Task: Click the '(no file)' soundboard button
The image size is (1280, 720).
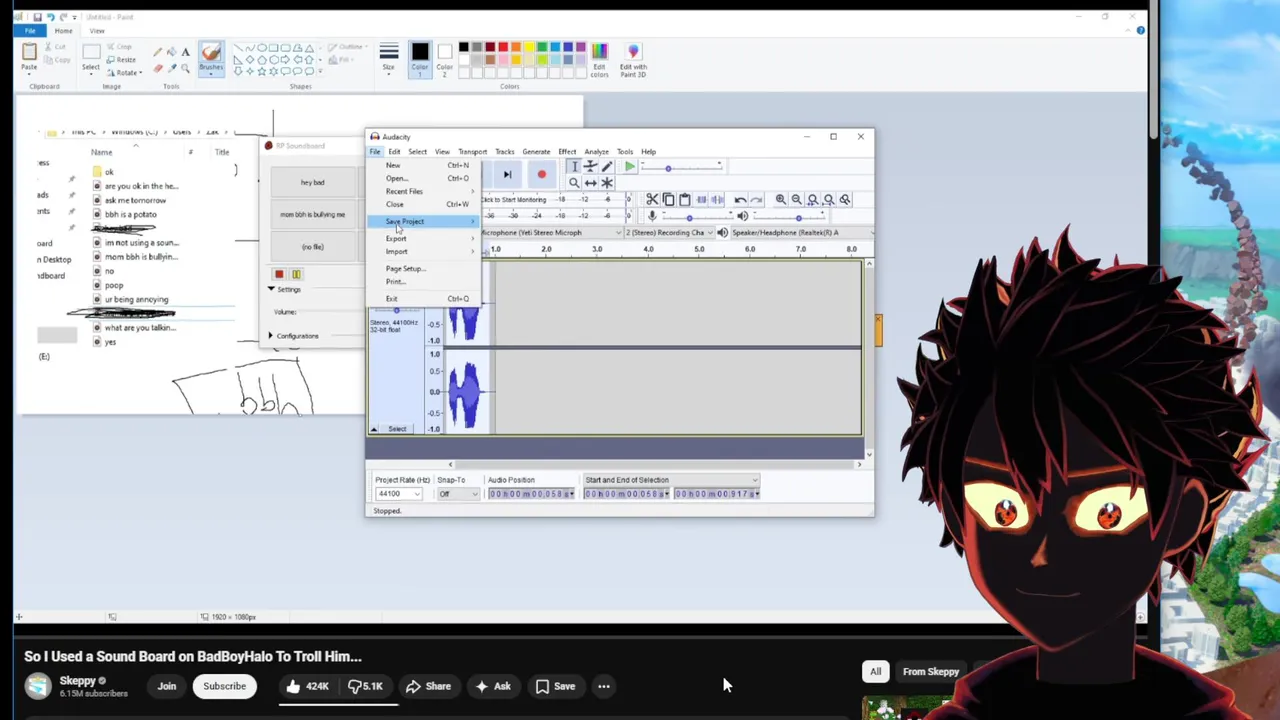Action: point(312,247)
